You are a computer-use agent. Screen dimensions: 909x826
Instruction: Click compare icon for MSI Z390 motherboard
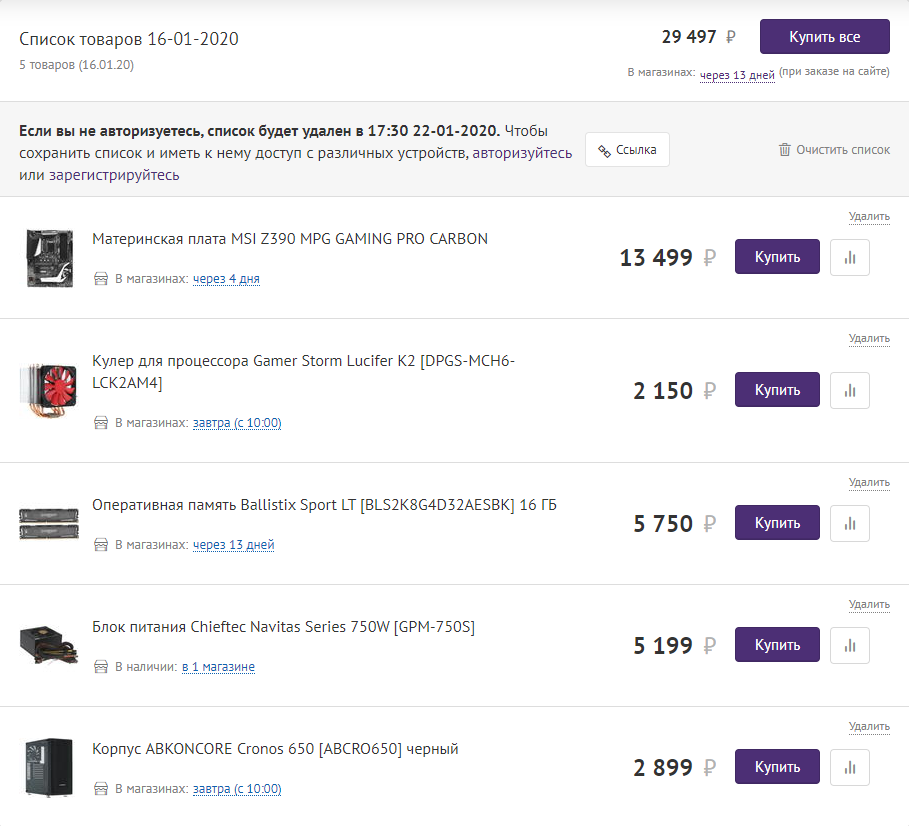(851, 257)
